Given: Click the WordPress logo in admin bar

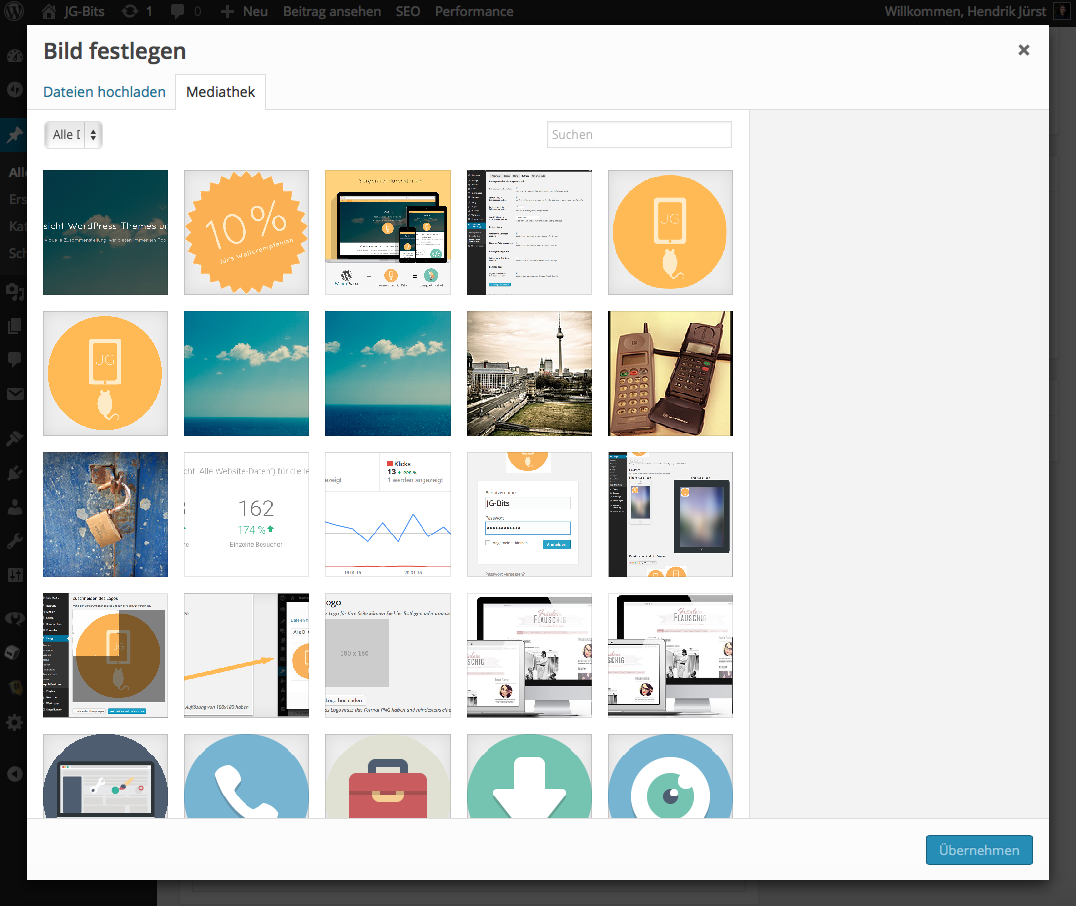Looking at the screenshot, I should point(14,12).
